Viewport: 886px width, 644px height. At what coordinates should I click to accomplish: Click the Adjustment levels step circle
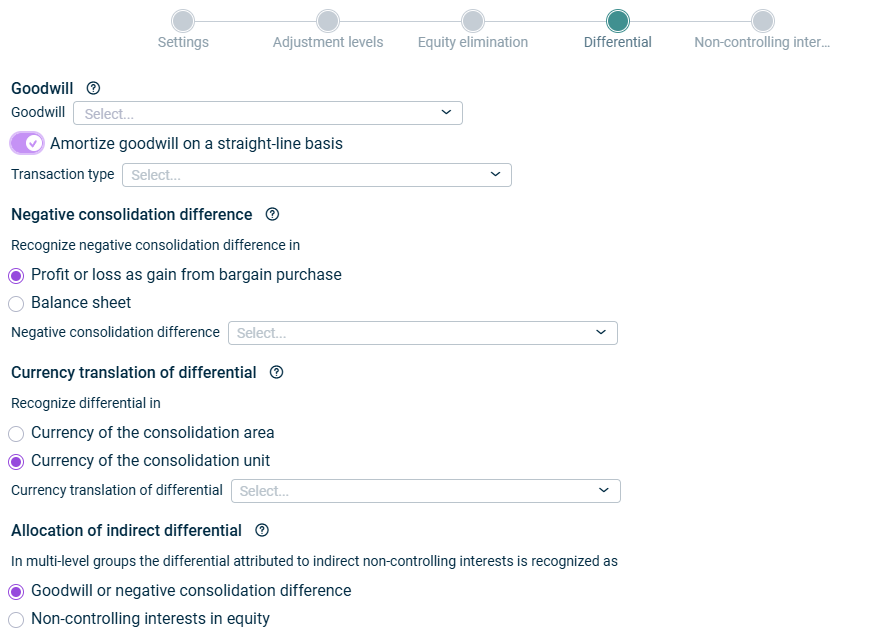[x=328, y=21]
